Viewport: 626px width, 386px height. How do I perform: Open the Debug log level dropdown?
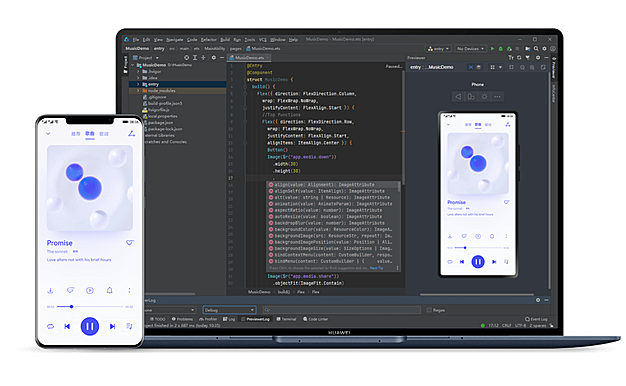click(229, 310)
